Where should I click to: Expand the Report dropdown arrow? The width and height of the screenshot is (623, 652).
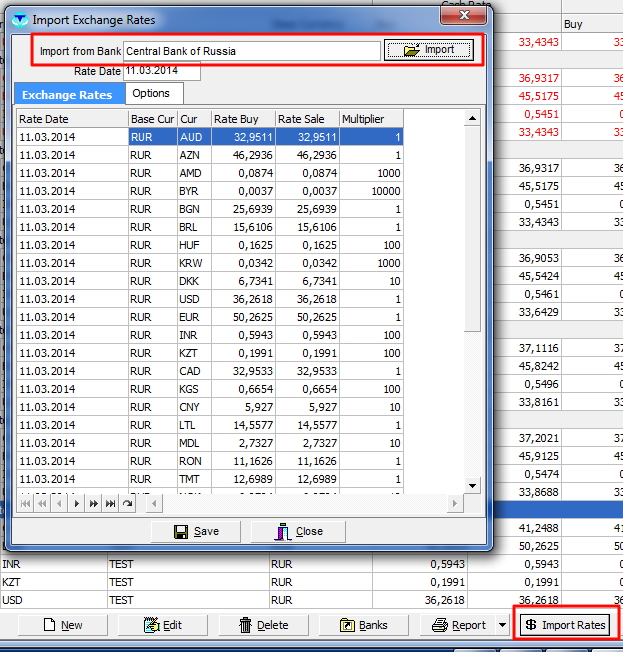coord(502,625)
